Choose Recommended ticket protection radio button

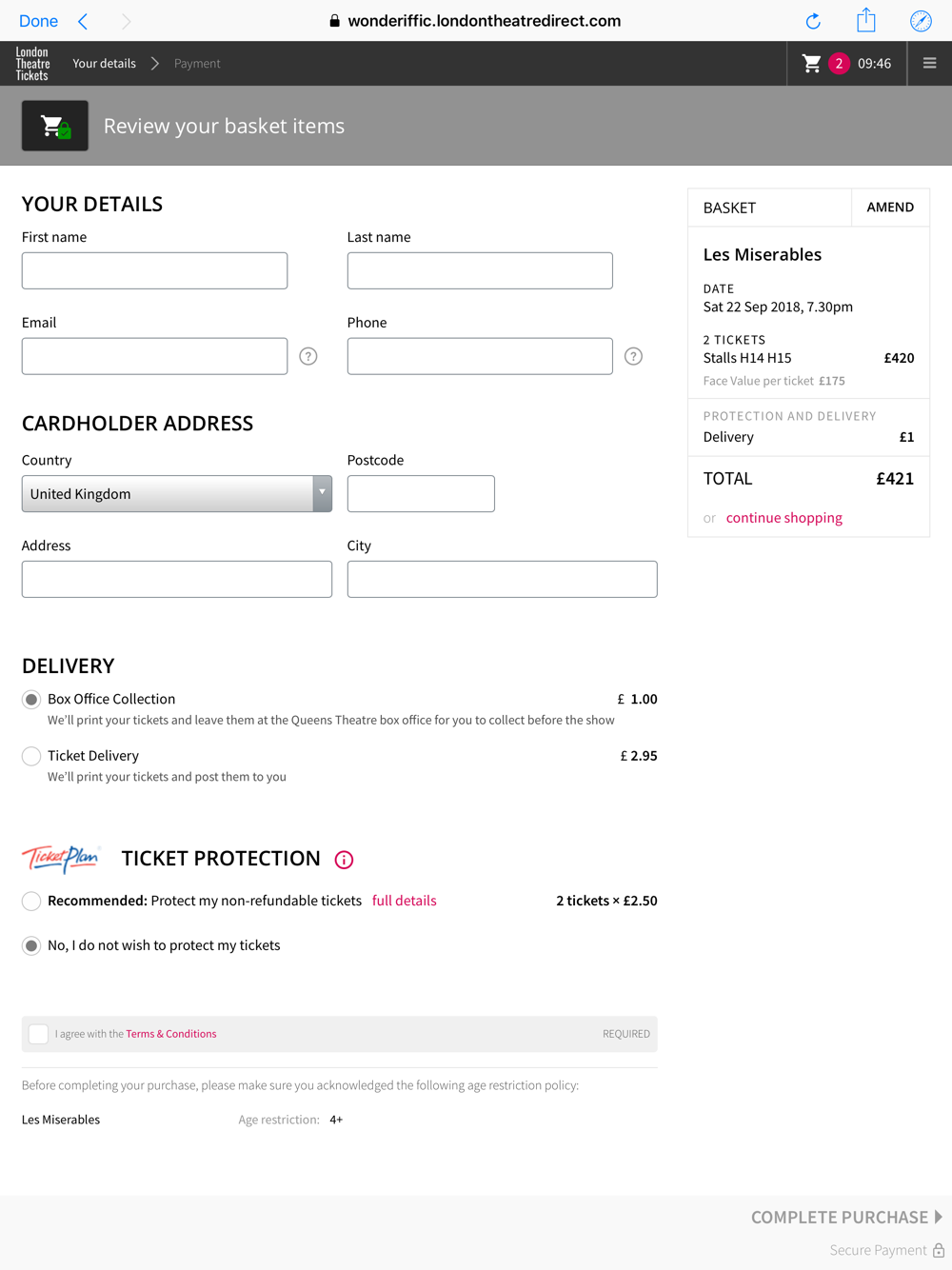click(x=31, y=901)
